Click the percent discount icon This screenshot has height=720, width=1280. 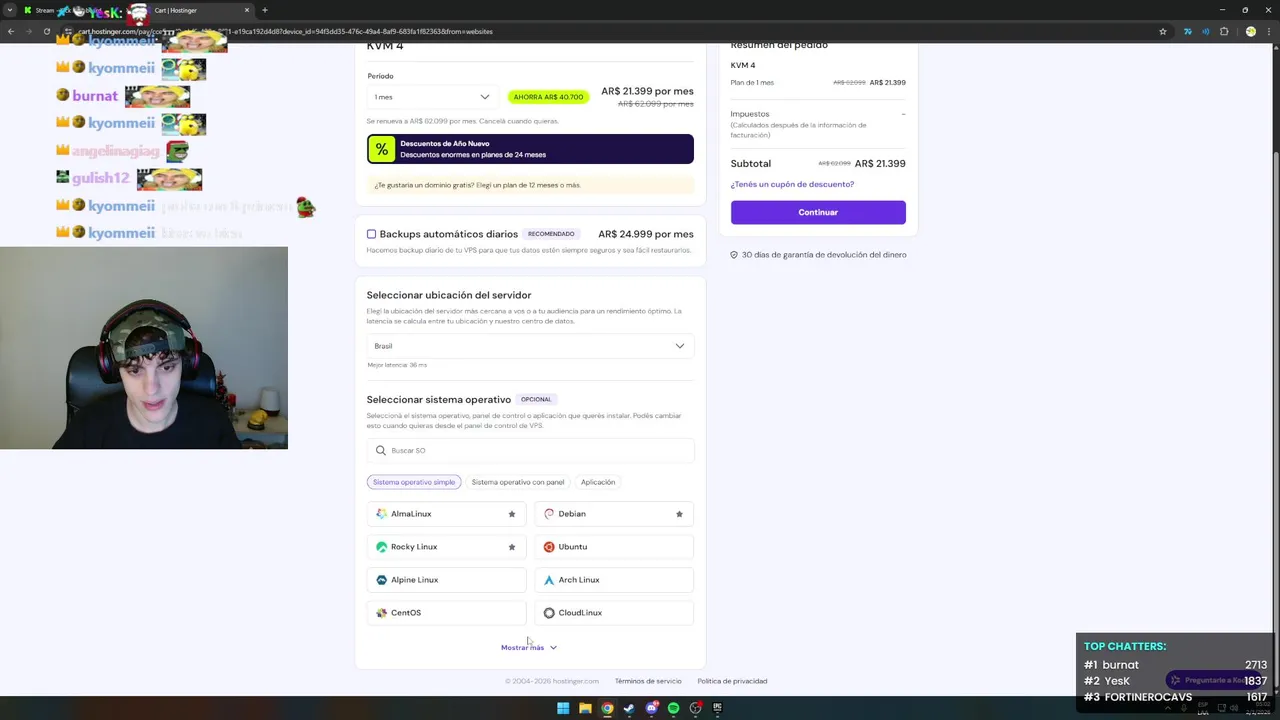(x=381, y=149)
